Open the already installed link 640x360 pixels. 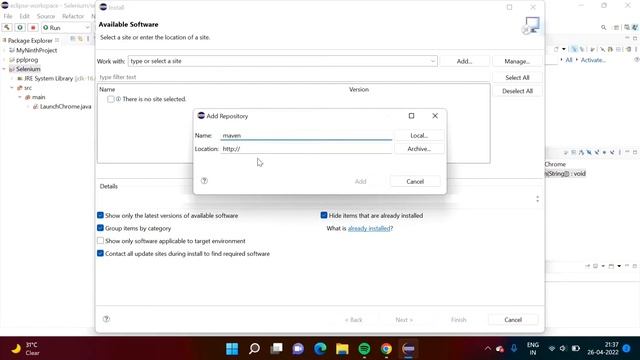tap(369, 228)
